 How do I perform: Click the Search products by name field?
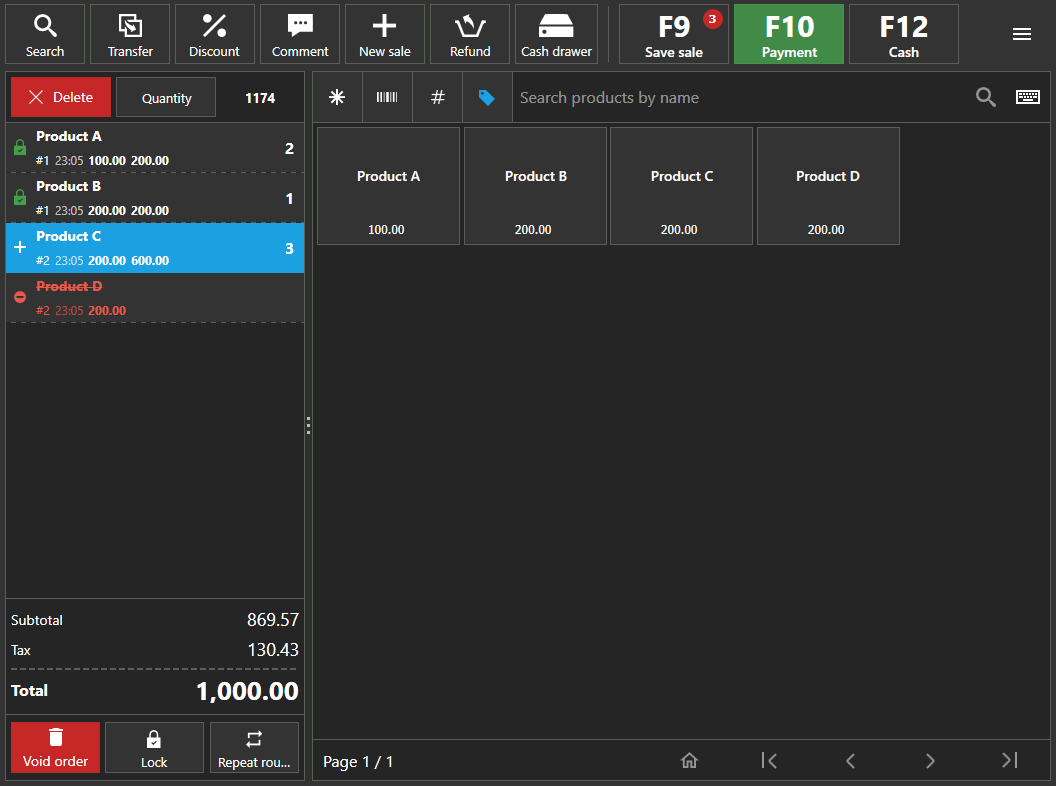740,97
